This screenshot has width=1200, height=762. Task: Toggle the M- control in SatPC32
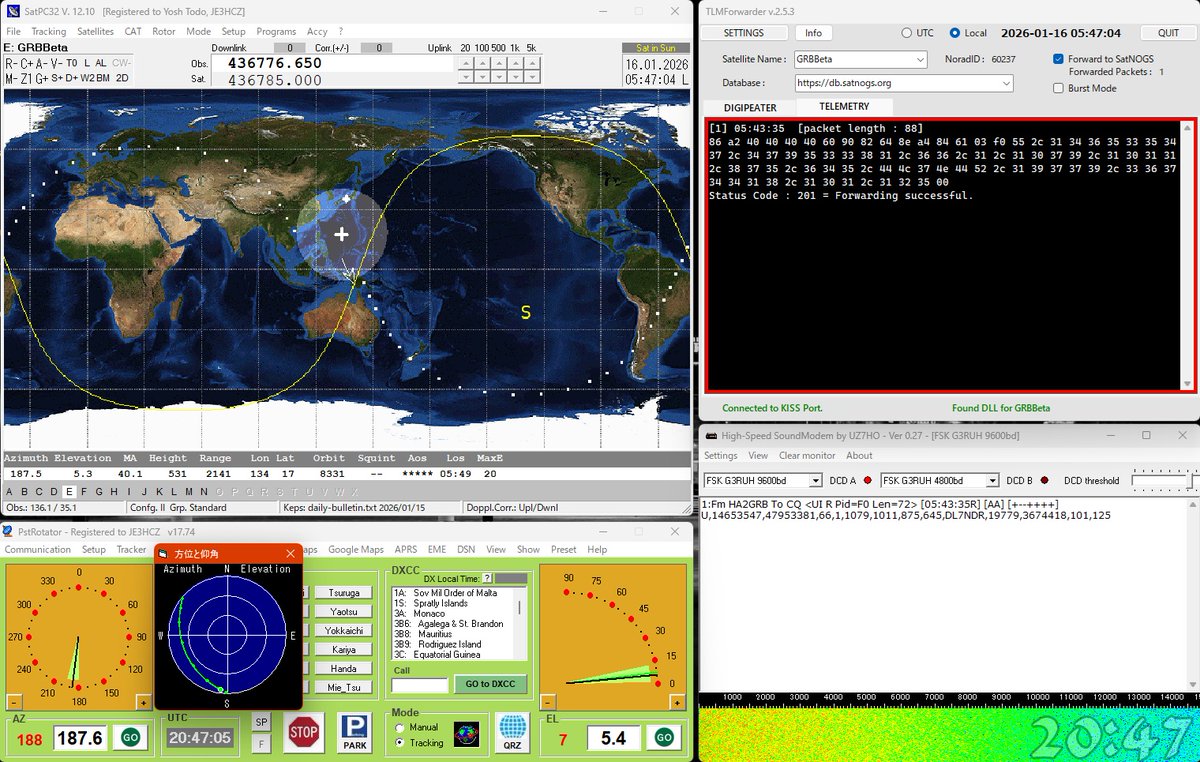[x=11, y=78]
